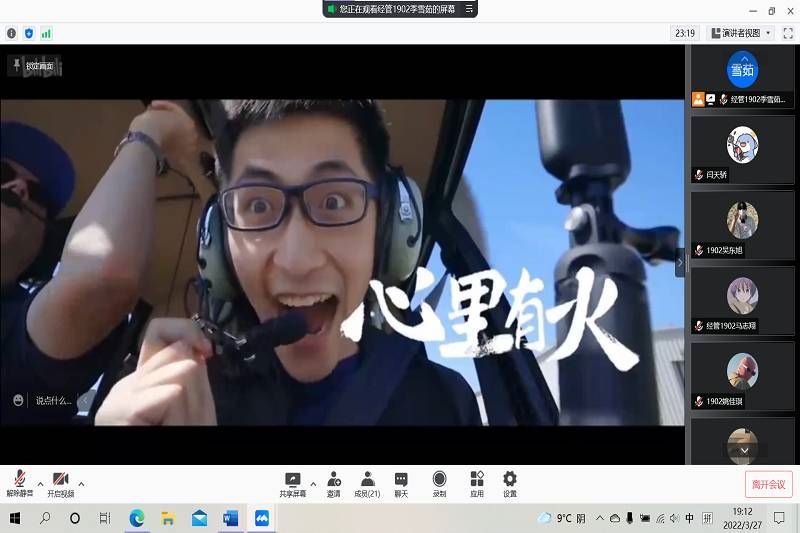Click the 共享屏幕 share screen icon

(x=292, y=483)
